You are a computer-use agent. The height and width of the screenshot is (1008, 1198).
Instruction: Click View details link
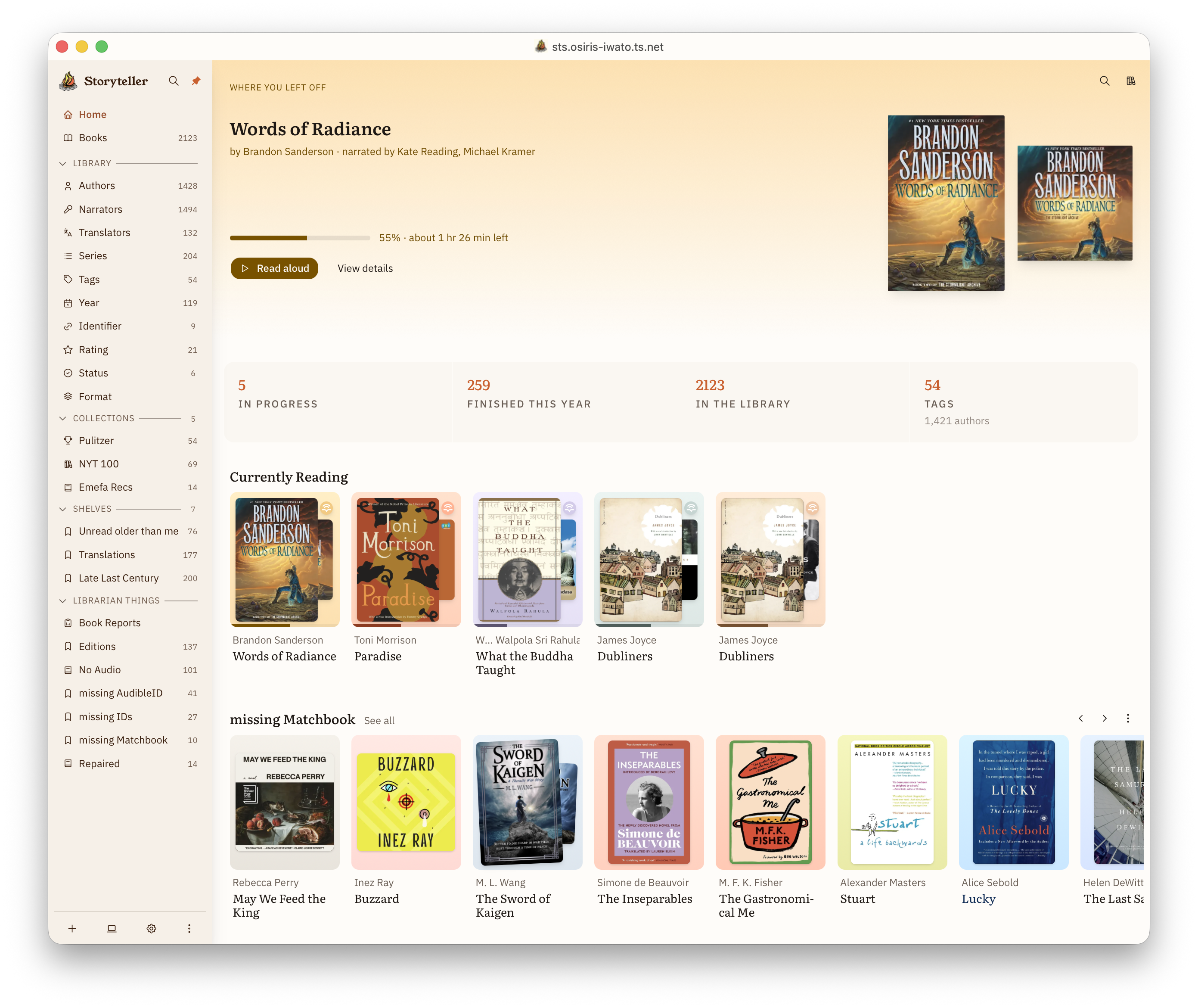365,268
